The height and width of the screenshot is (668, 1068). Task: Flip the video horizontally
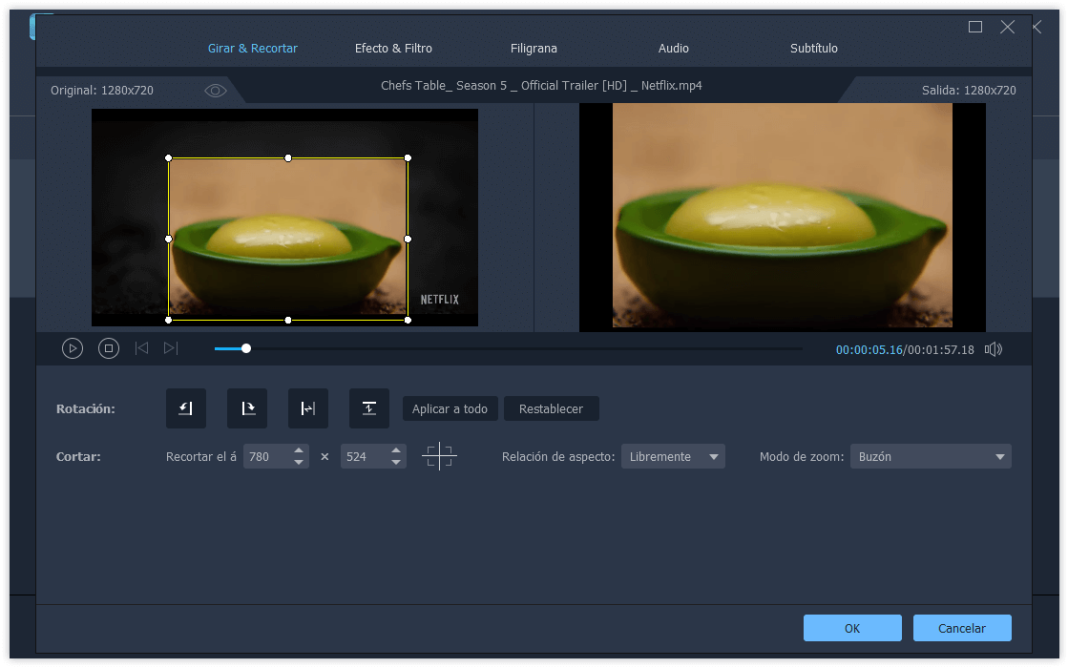pos(308,409)
